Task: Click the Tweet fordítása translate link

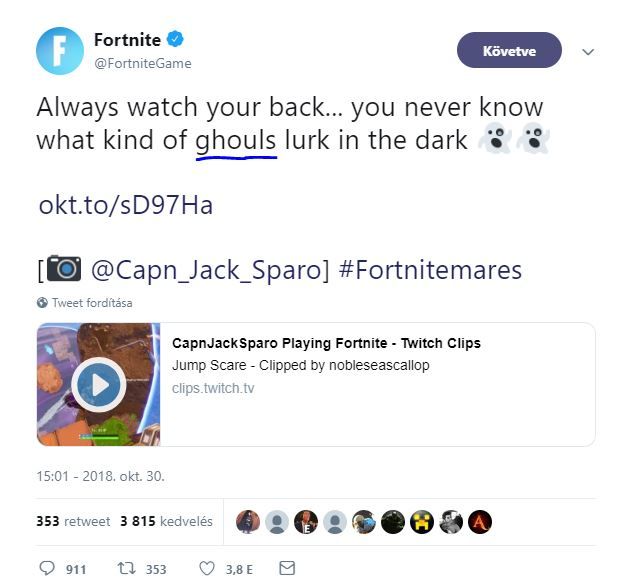Action: 92,303
